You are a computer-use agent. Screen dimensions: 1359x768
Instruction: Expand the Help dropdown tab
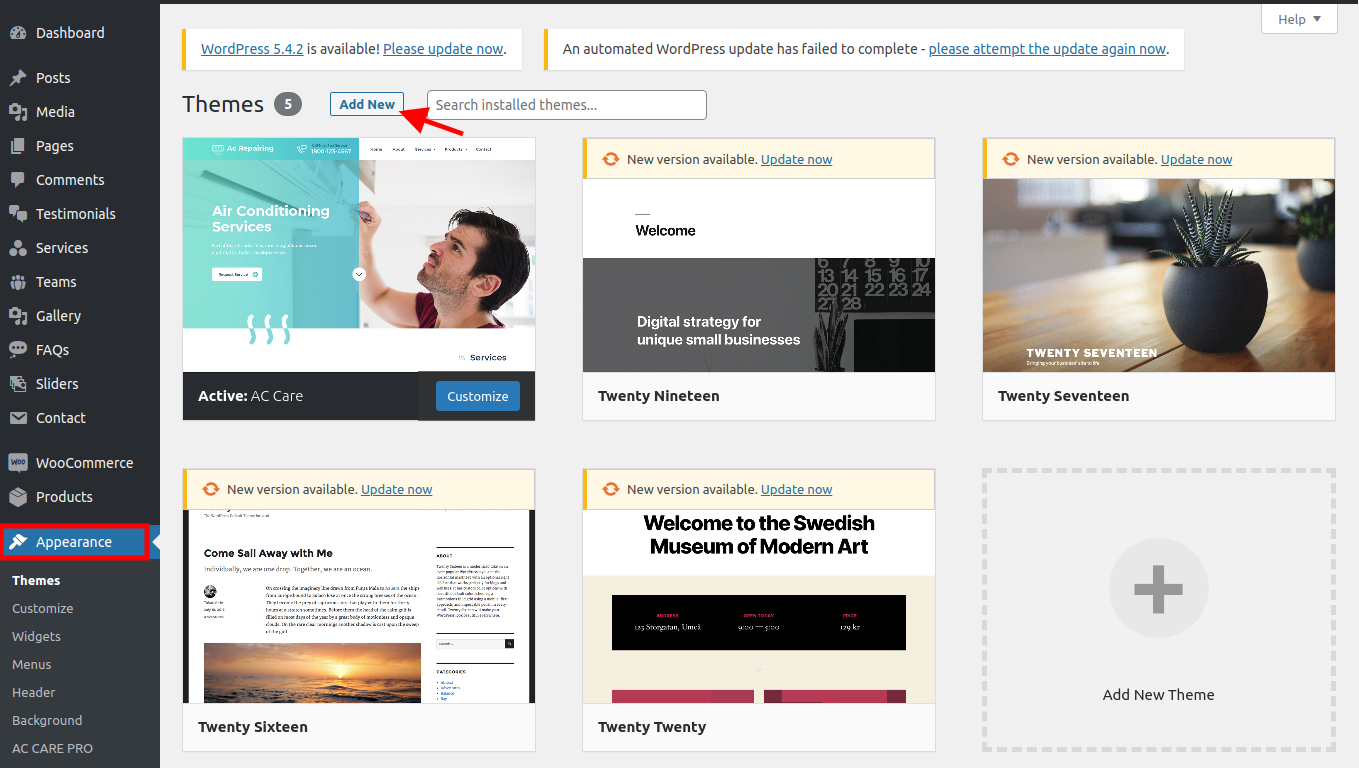pos(1299,19)
